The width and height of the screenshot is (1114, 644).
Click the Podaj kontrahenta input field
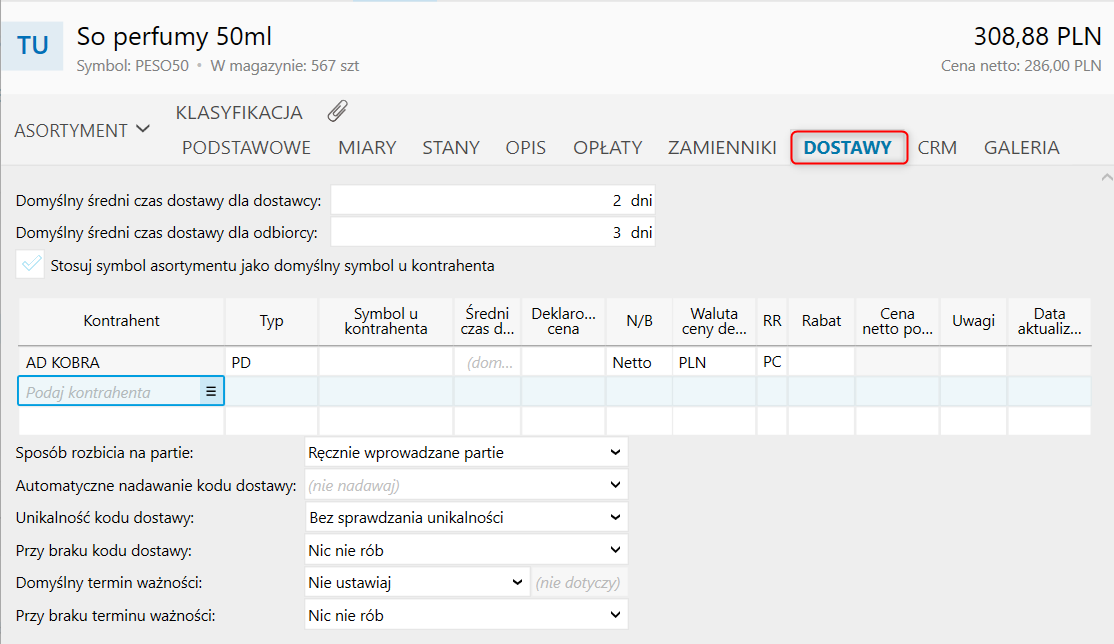[x=108, y=392]
